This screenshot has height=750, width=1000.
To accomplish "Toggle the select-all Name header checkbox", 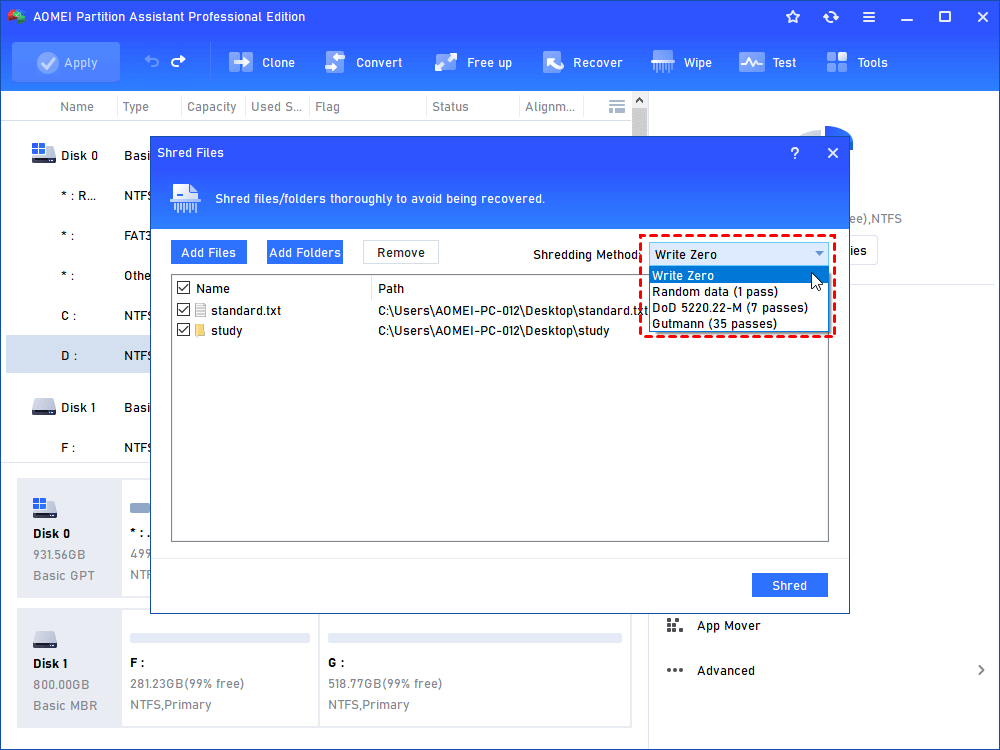I will pyautogui.click(x=183, y=288).
